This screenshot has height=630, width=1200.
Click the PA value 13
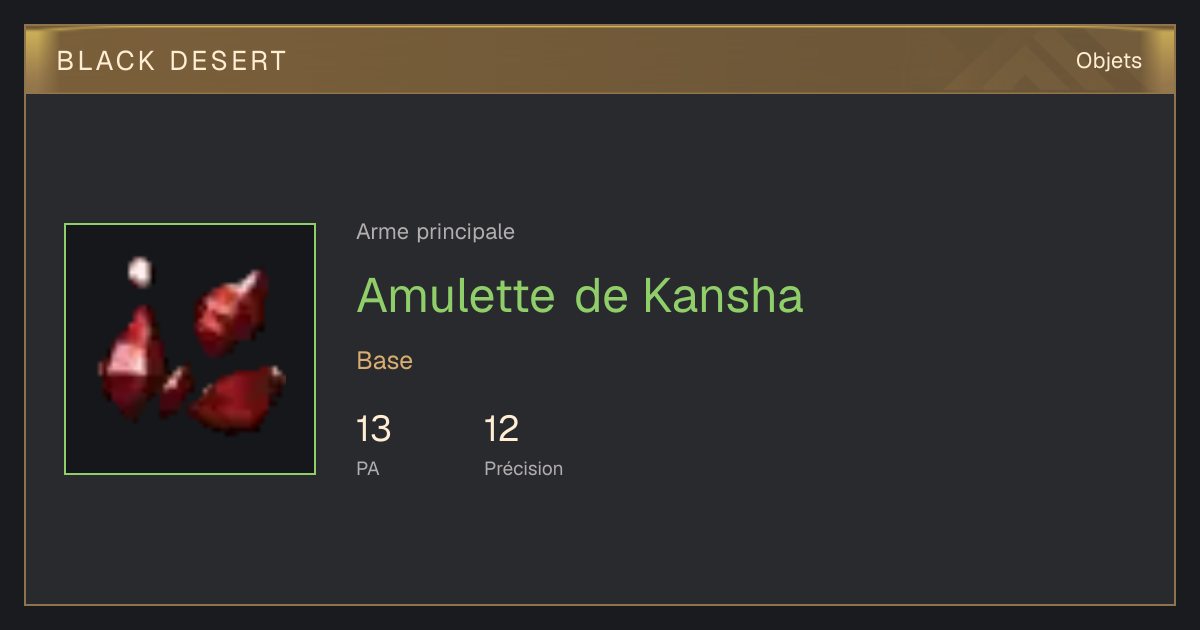pos(374,429)
